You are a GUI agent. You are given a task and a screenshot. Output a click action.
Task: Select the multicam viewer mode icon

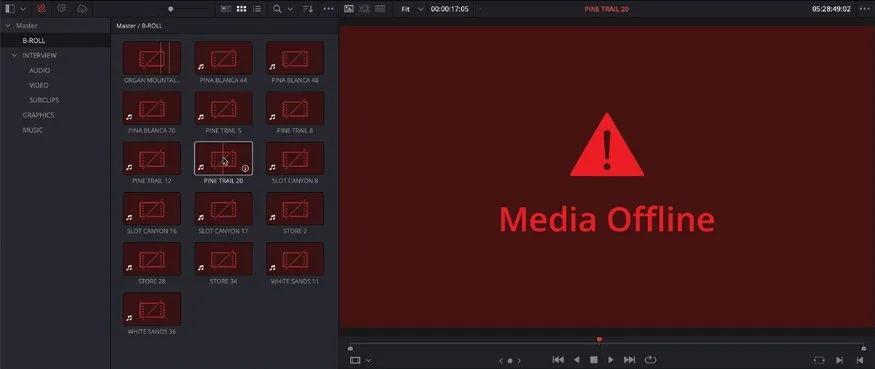pyautogui.click(x=380, y=9)
